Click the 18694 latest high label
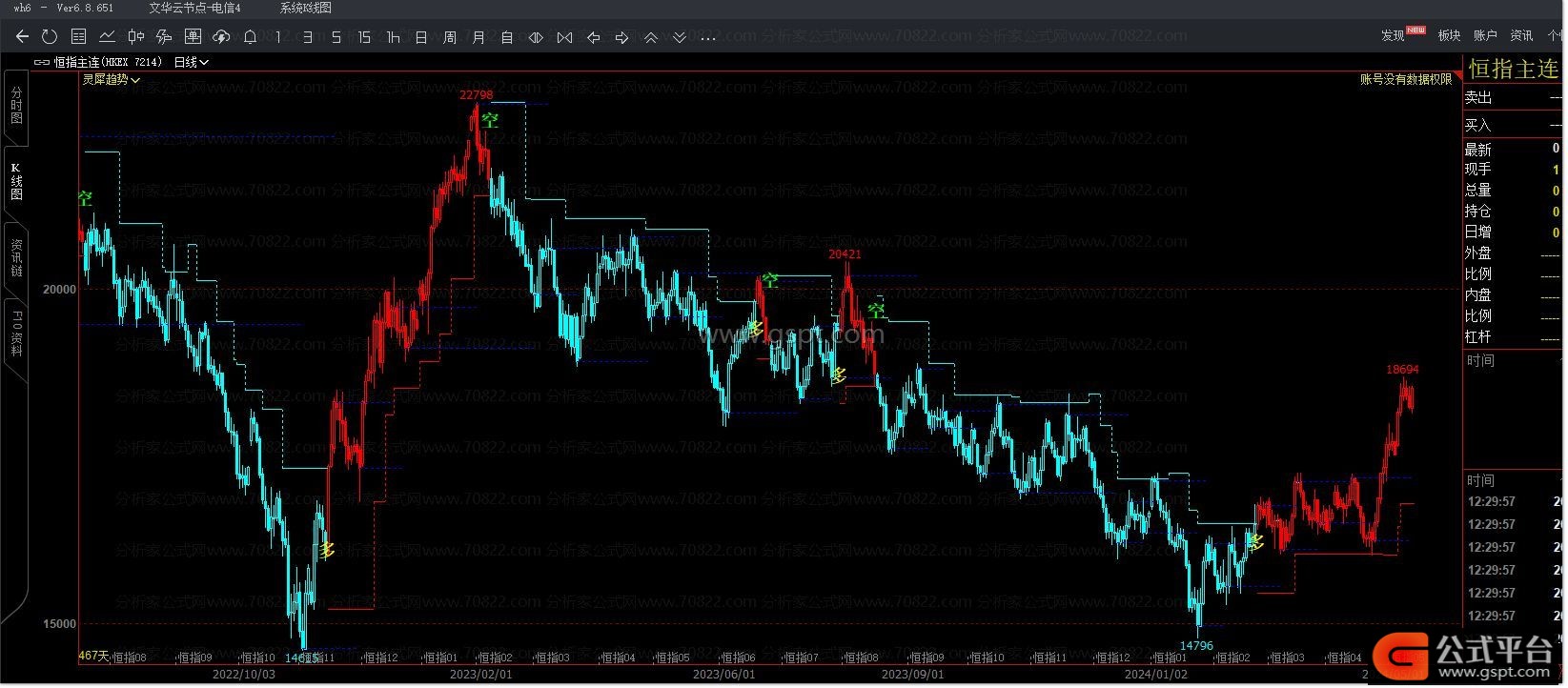 pyautogui.click(x=1402, y=370)
